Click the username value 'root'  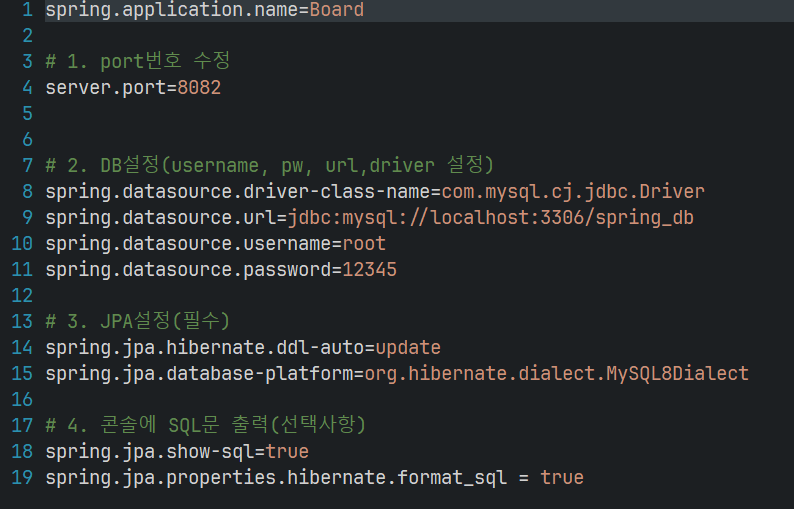tap(364, 244)
